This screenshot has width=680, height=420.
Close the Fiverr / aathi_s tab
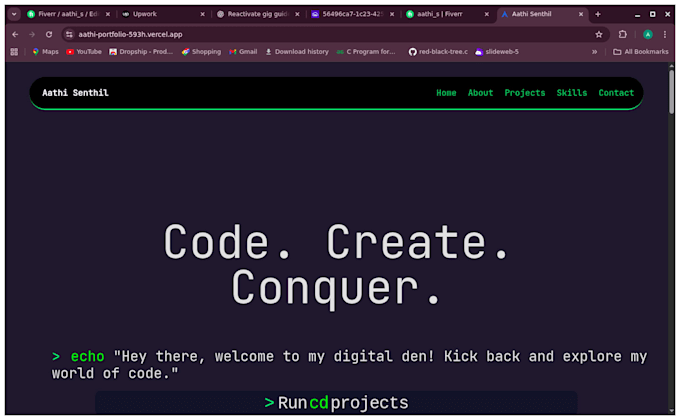[108, 14]
